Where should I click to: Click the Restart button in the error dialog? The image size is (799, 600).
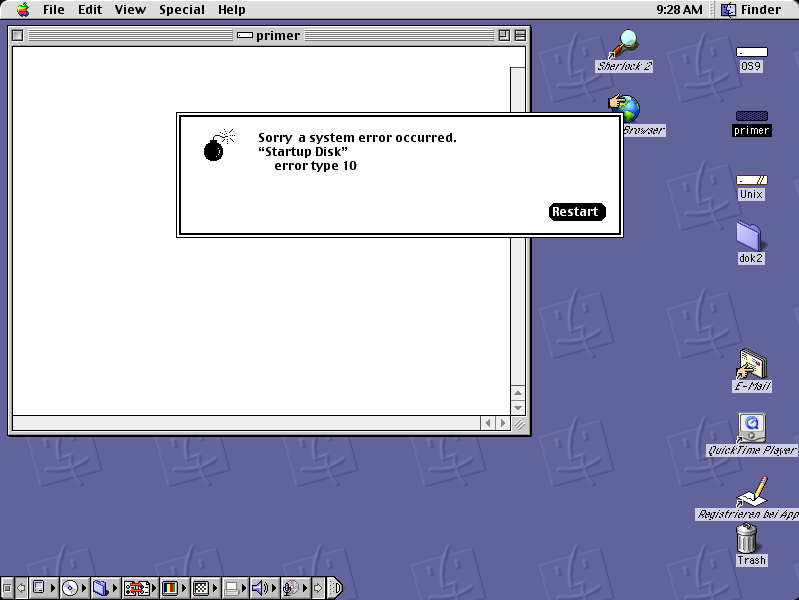point(577,212)
